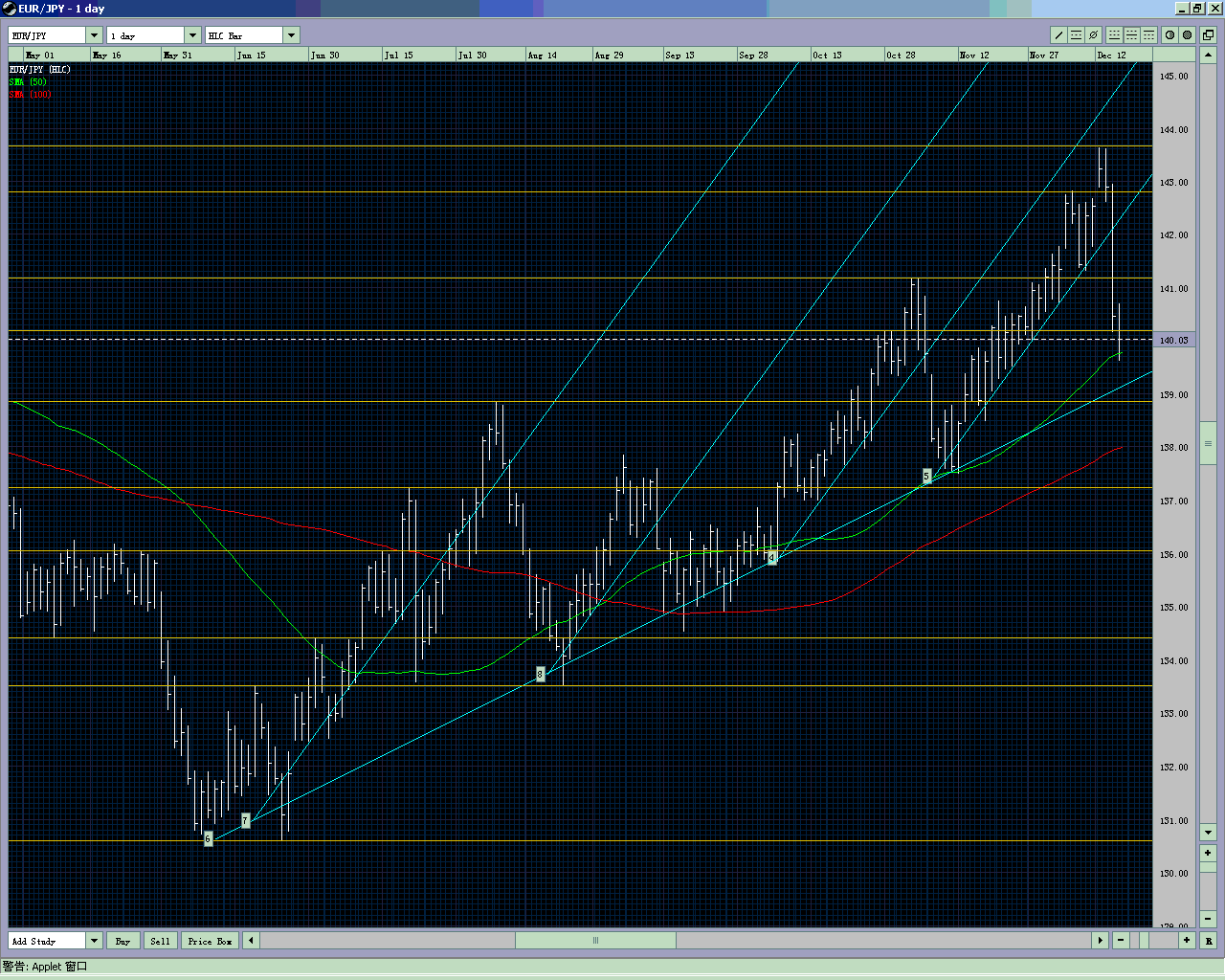Select the shaded octagon toolbar icon
This screenshot has width=1225, height=980.
click(1170, 34)
